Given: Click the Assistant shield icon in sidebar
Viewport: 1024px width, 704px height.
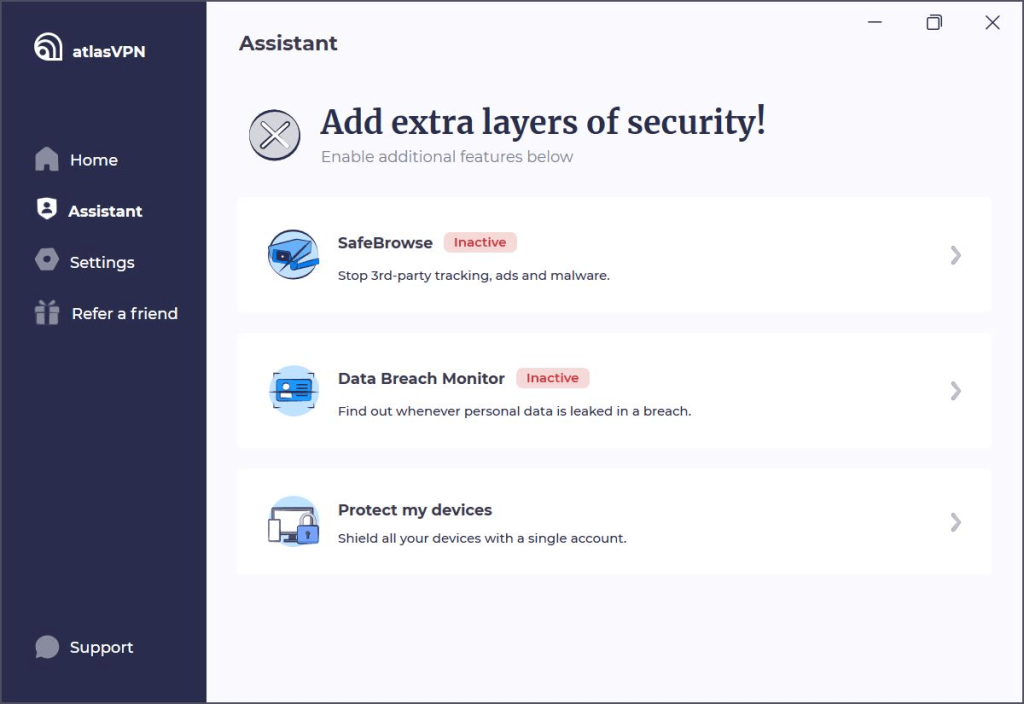Looking at the screenshot, I should [47, 209].
